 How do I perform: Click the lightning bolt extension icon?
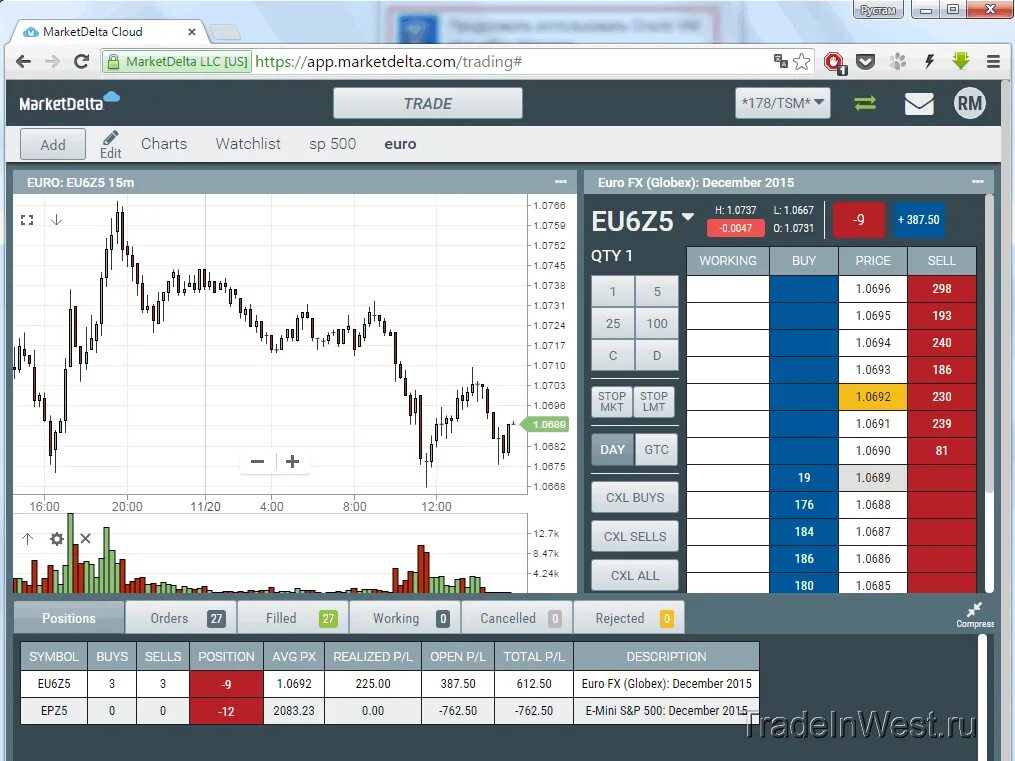pyautogui.click(x=930, y=61)
